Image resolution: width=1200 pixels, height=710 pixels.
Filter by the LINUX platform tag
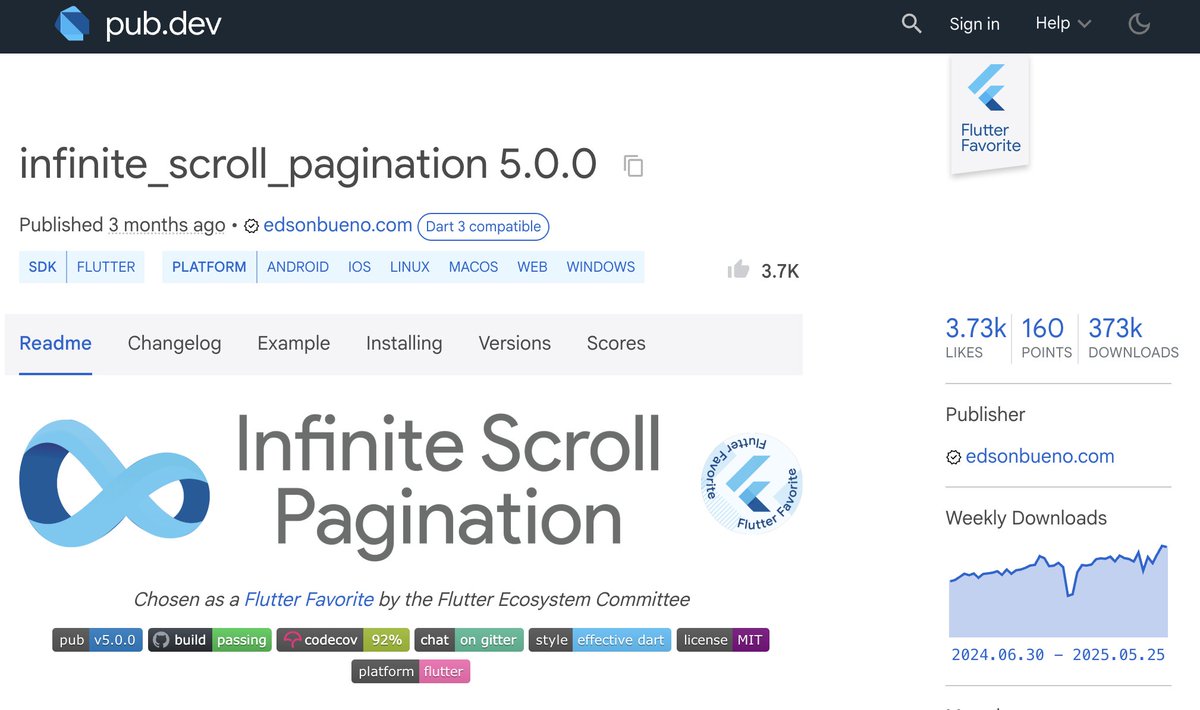[x=410, y=267]
